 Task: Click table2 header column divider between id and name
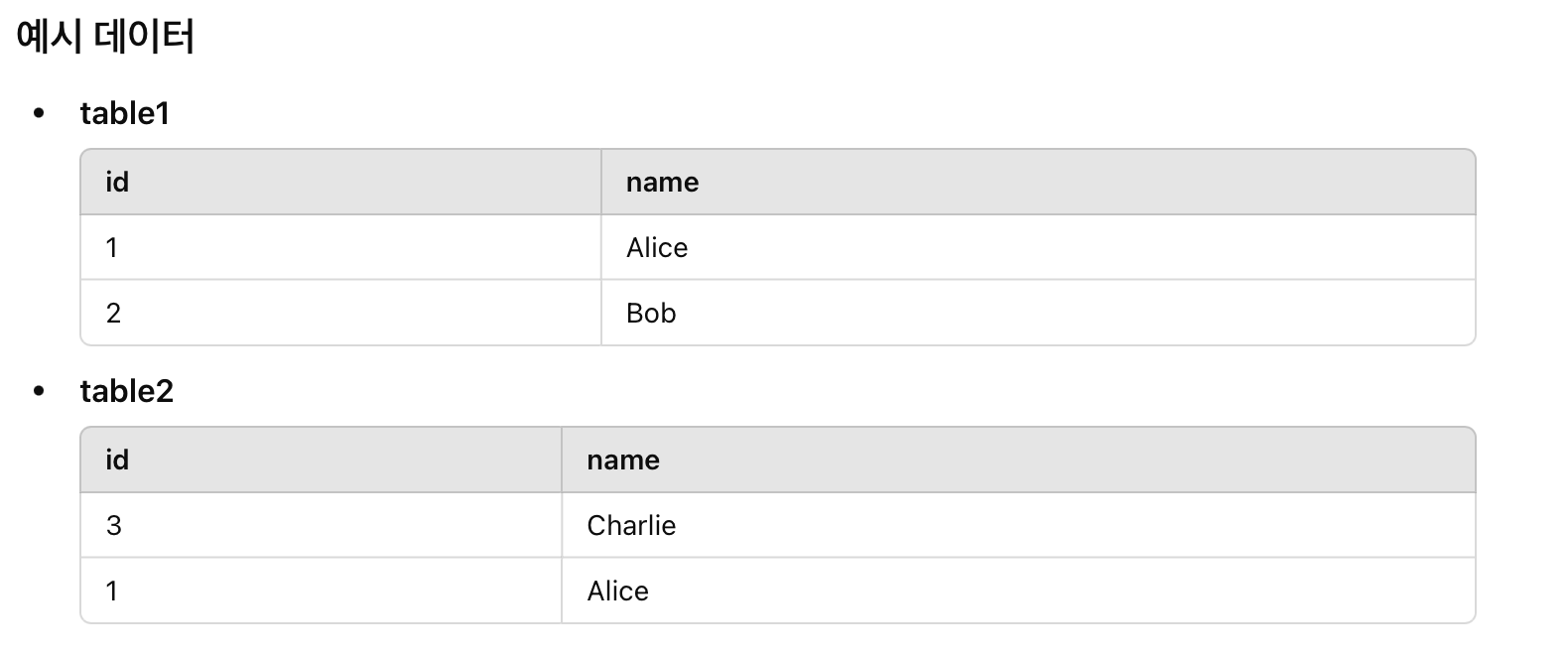click(562, 461)
